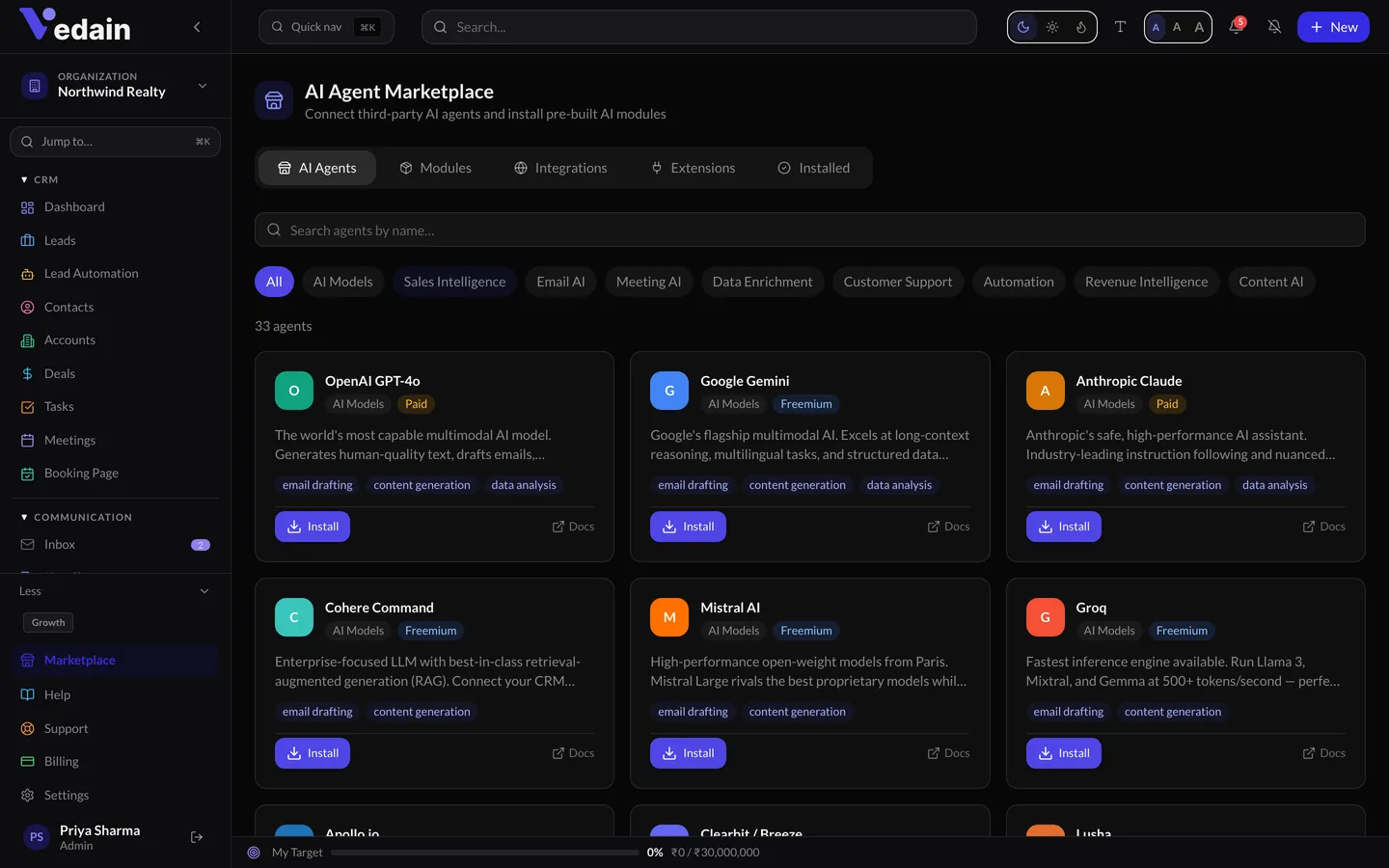Click the muted bell icon
Viewport: 1389px width, 868px height.
point(1274,27)
